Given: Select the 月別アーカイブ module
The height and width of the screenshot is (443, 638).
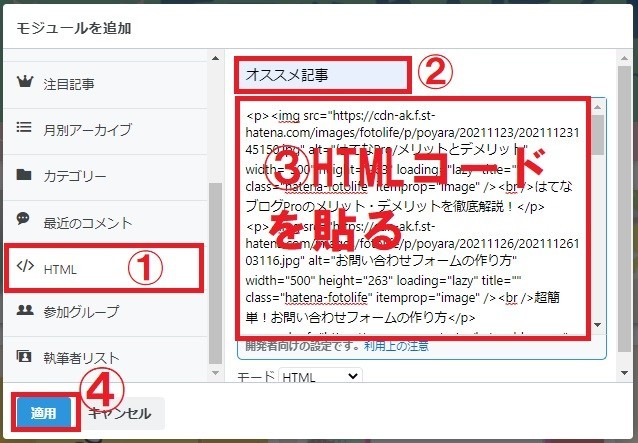Looking at the screenshot, I should click(105, 131).
